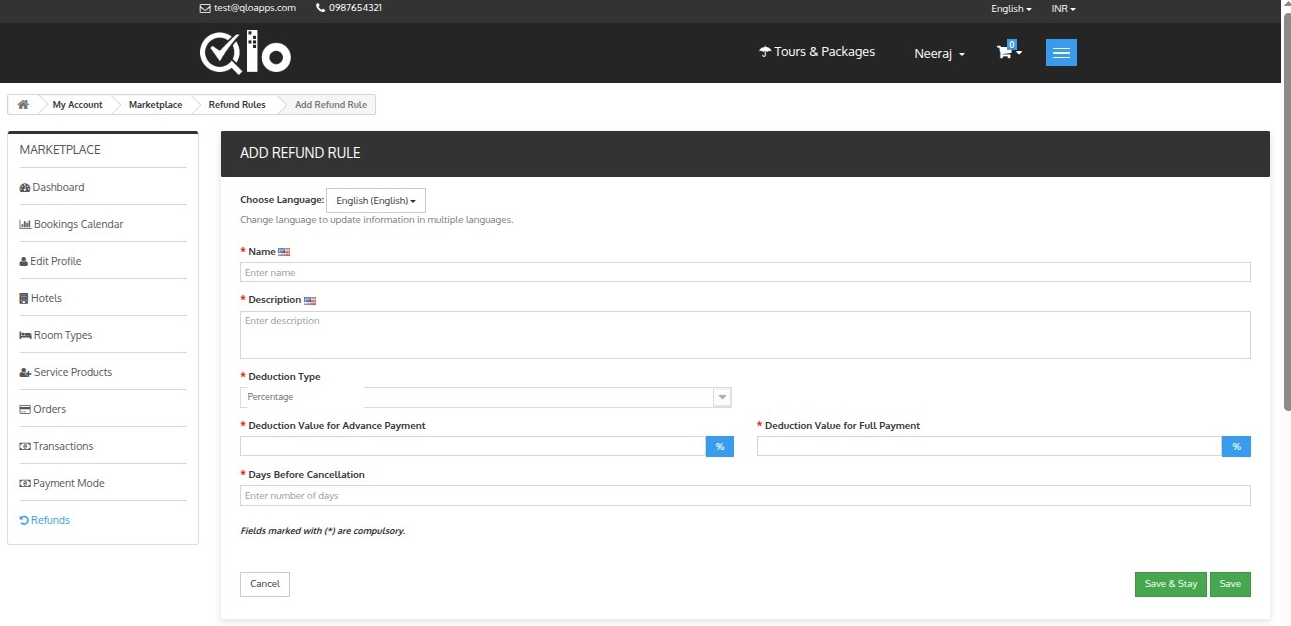Viewport: 1291px width, 626px height.
Task: Click the Service Products icon
Action: pyautogui.click(x=26, y=372)
